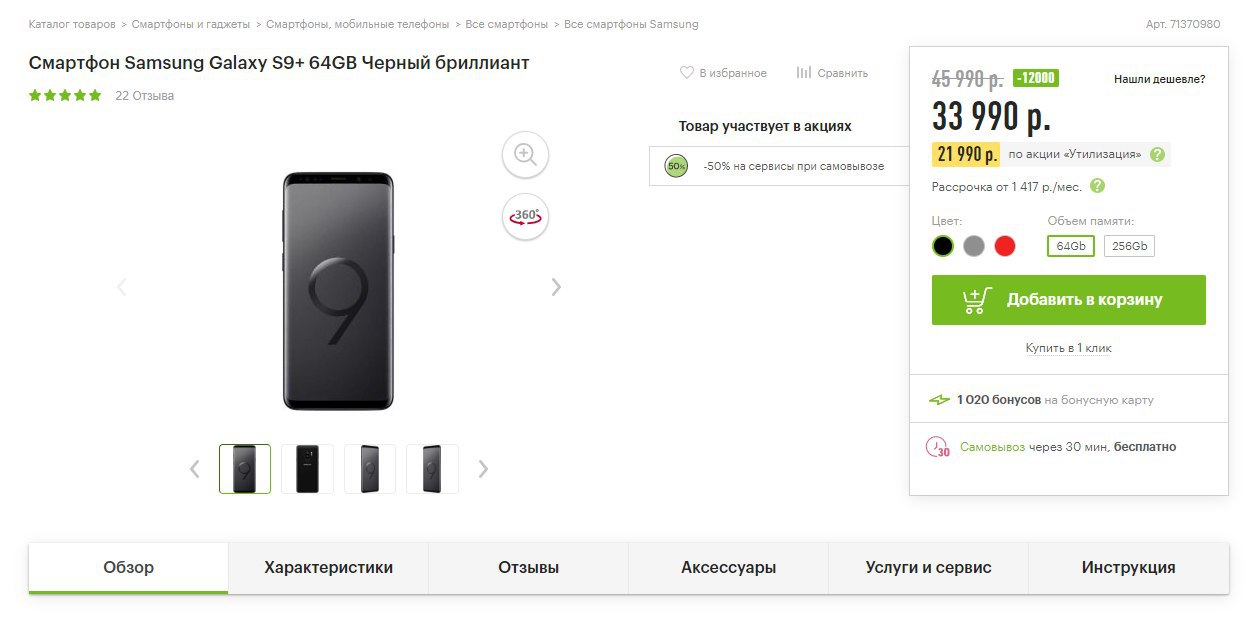Choose the gray color swatch
This screenshot has width=1253, height=619.
pos(974,246)
